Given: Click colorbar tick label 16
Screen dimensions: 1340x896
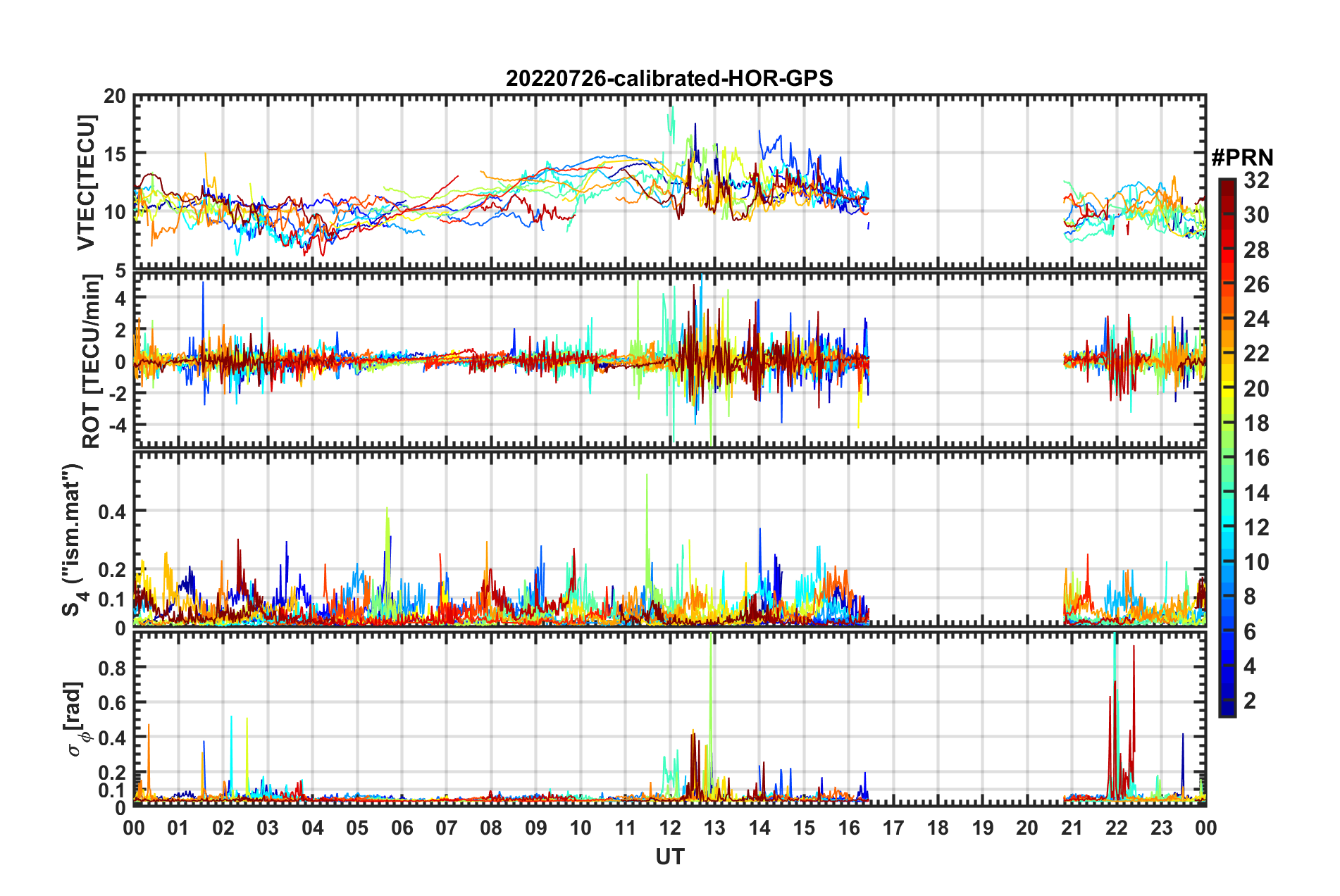Looking at the screenshot, I should coord(1256,458).
